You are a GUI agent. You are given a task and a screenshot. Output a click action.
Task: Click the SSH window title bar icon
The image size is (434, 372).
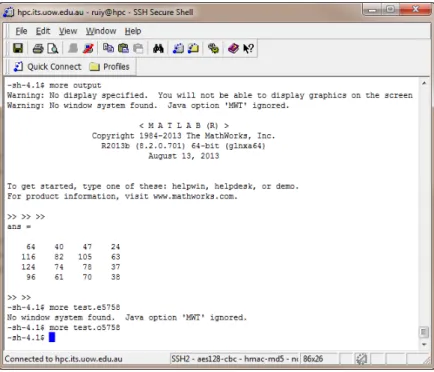9,12
